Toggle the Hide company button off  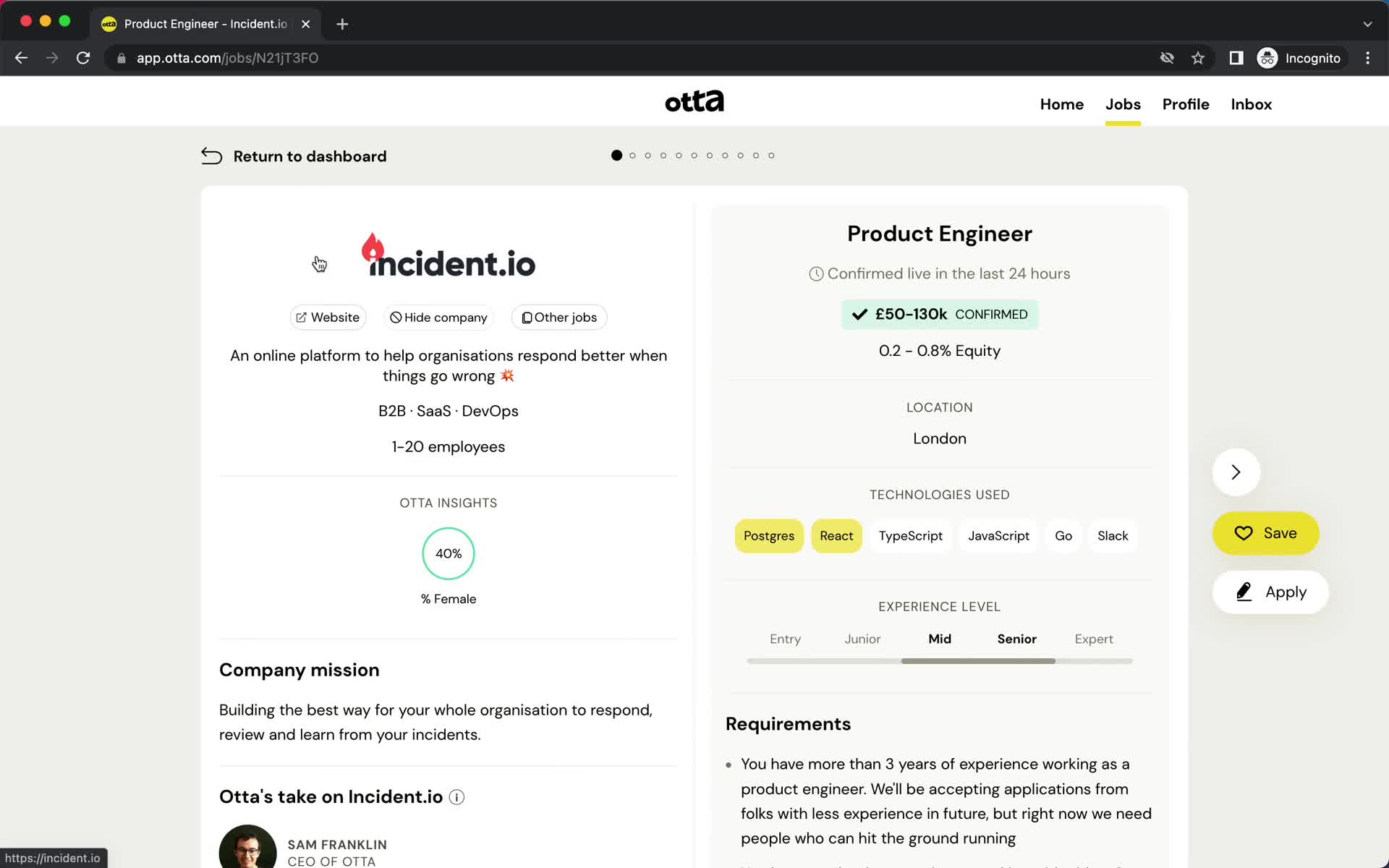coord(438,317)
